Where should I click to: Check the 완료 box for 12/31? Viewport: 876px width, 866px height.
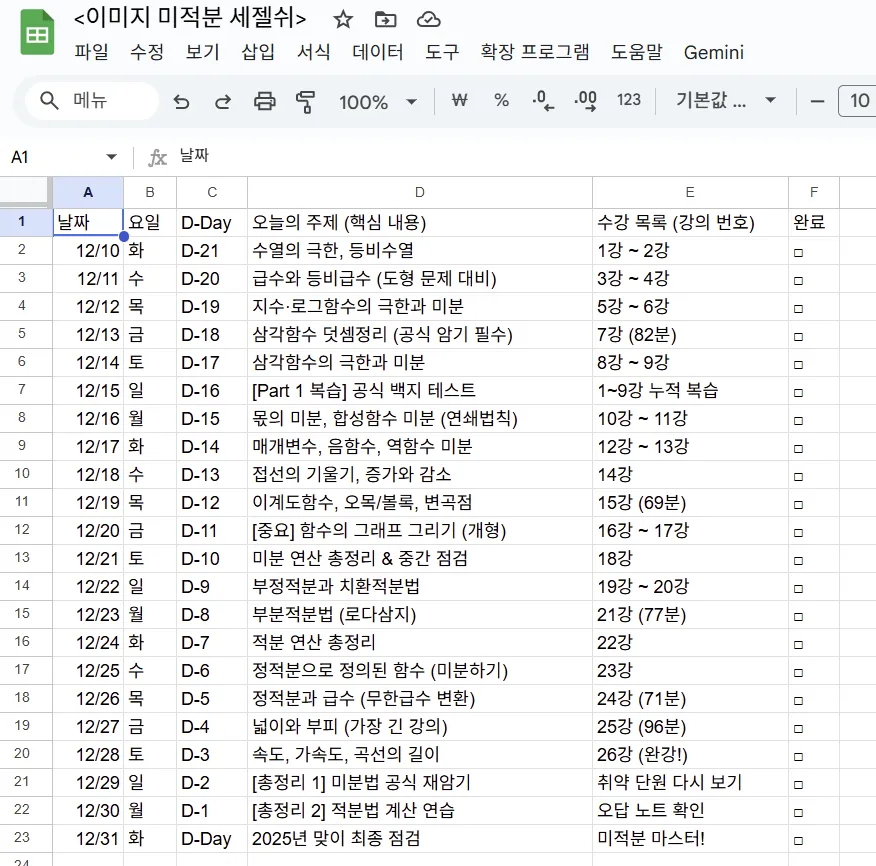(798, 840)
